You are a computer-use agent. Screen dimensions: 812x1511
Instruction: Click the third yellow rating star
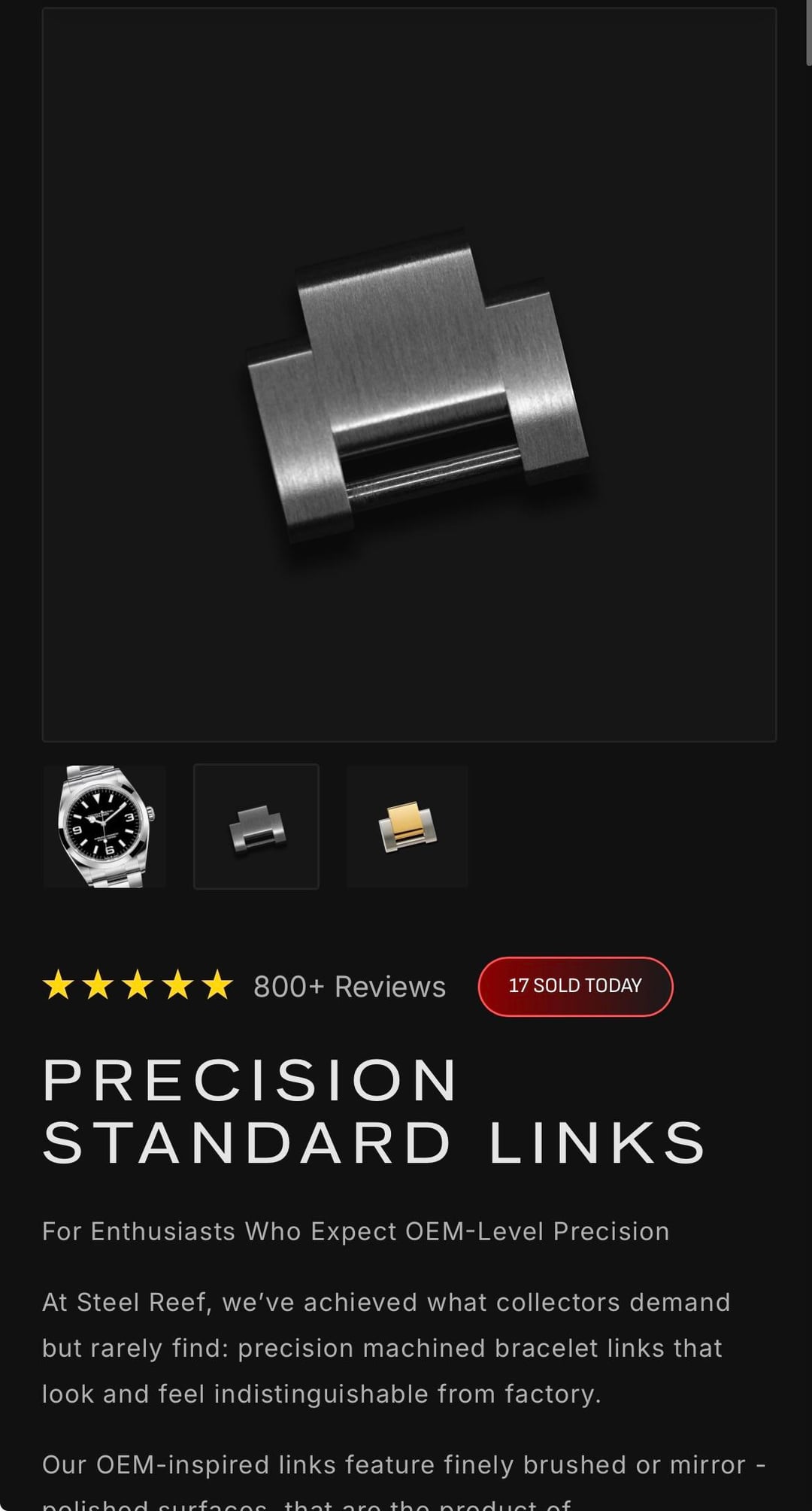(x=138, y=985)
